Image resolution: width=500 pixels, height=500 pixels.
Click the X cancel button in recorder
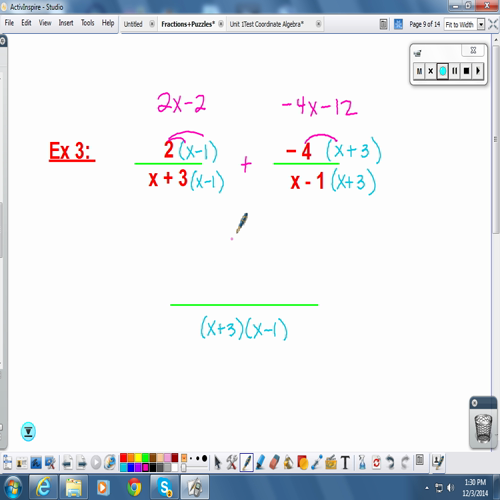click(x=431, y=71)
